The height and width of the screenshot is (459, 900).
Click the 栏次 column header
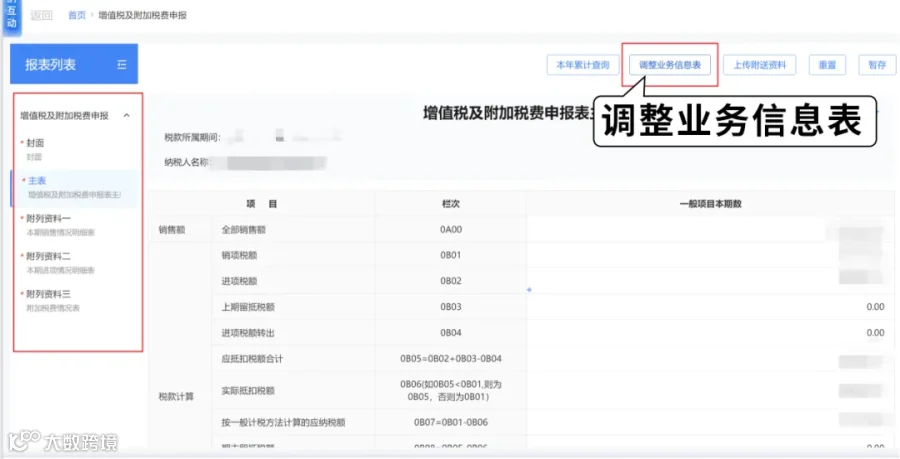click(451, 204)
